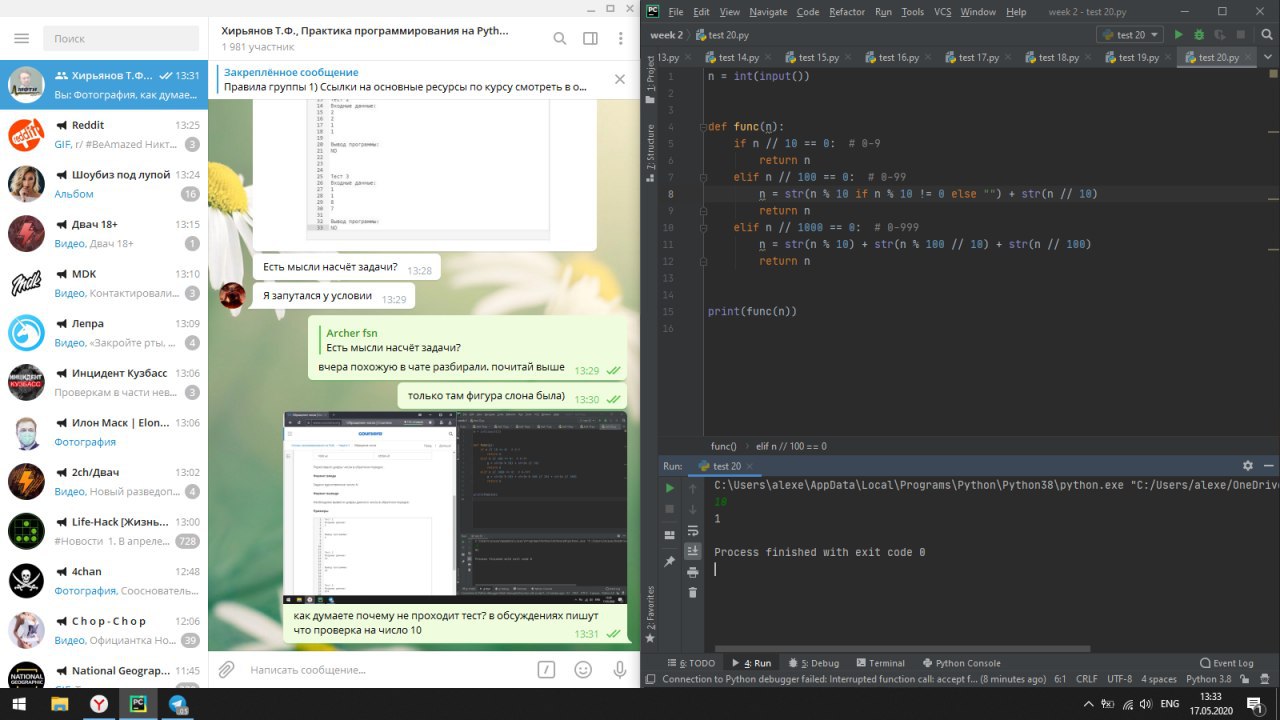The image size is (1280, 720).
Task: Switch to test 17.py editor tab
Action: click(970, 57)
